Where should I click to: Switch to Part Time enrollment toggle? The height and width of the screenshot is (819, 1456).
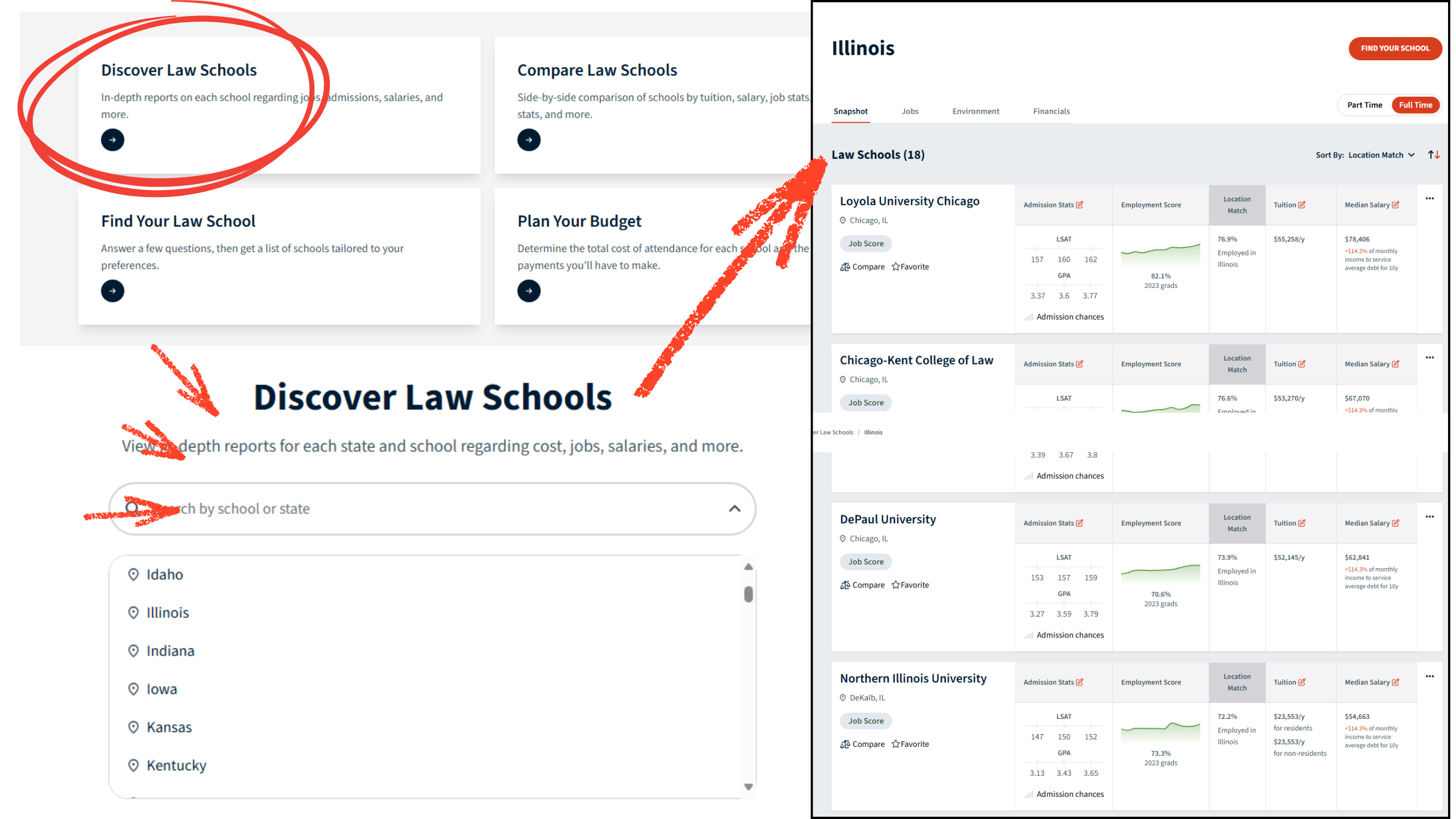(x=1364, y=105)
